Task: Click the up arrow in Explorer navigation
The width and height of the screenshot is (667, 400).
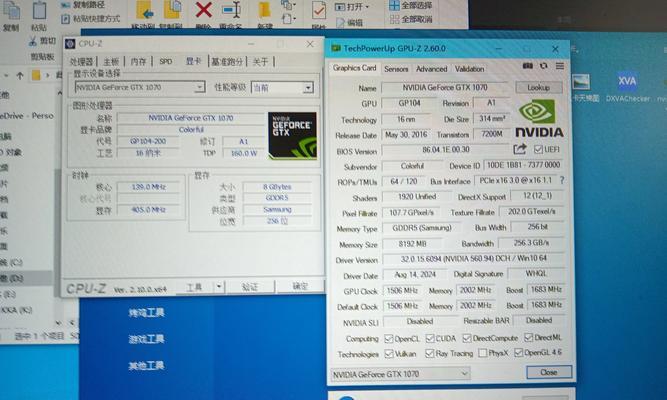Action: [20, 76]
